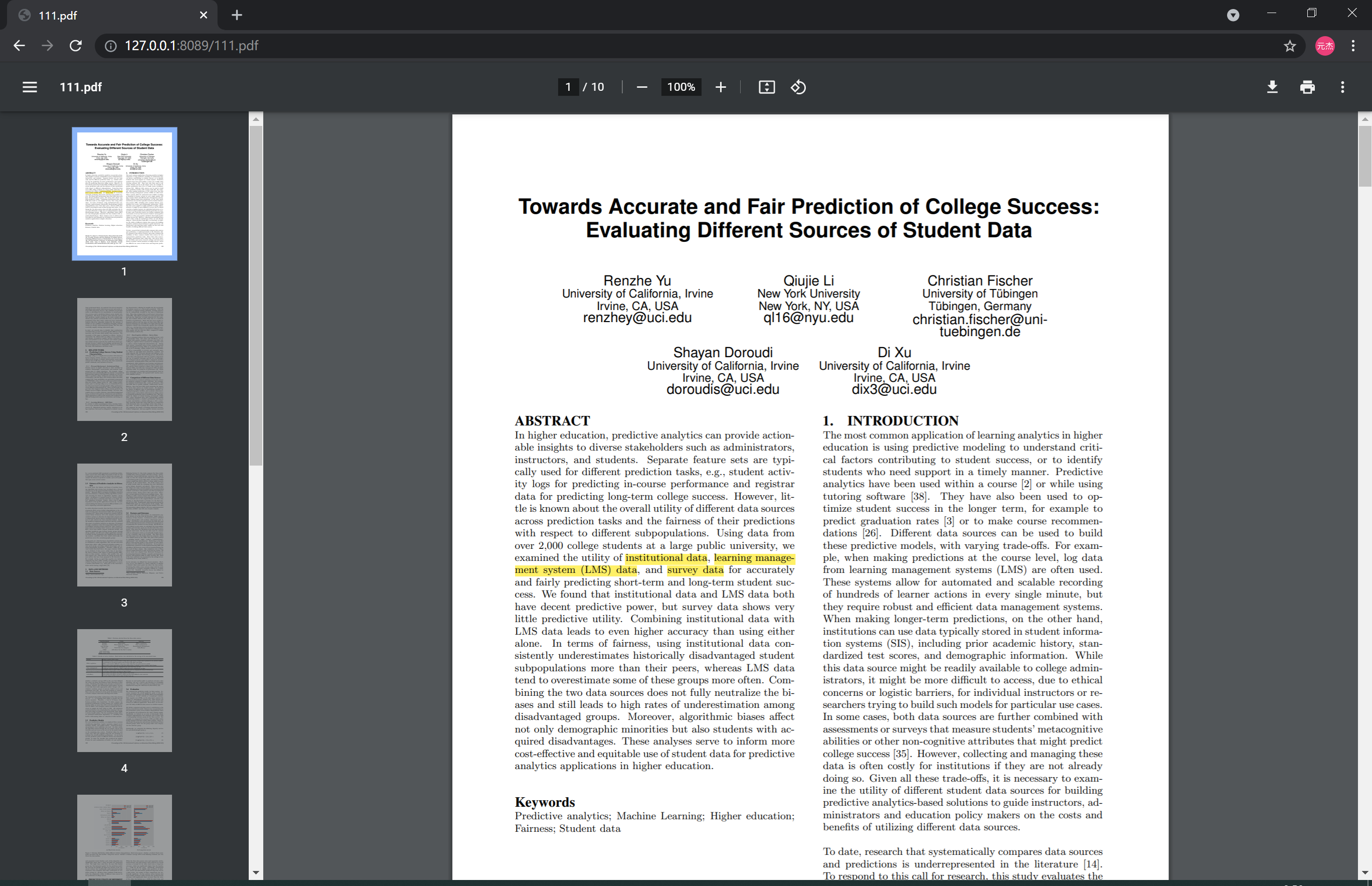Download the PDF file
Viewport: 1372px width, 886px height.
(x=1272, y=87)
